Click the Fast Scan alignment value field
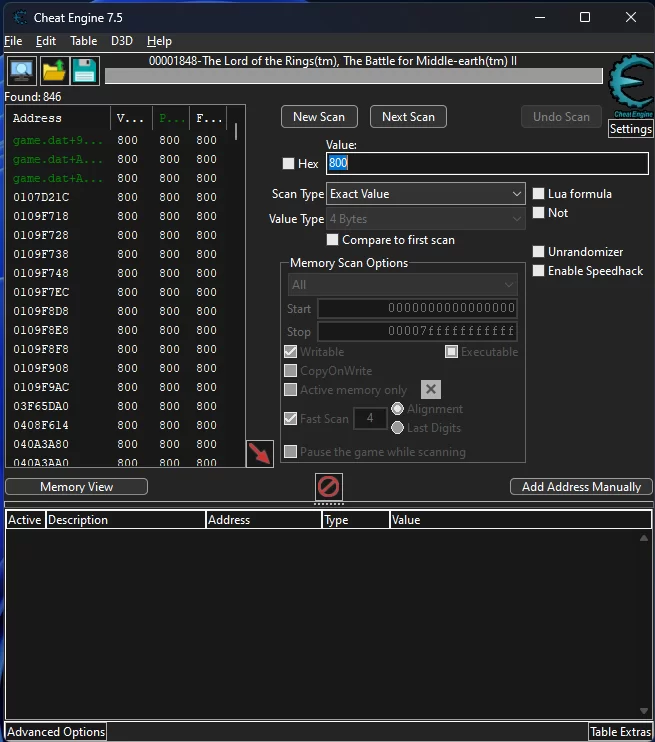This screenshot has width=655, height=742. 370,418
